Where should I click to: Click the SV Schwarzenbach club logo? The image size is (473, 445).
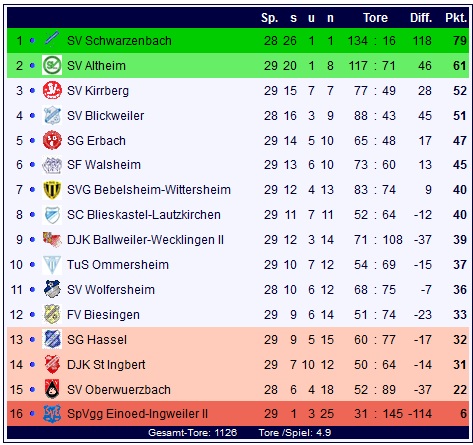coord(52,40)
